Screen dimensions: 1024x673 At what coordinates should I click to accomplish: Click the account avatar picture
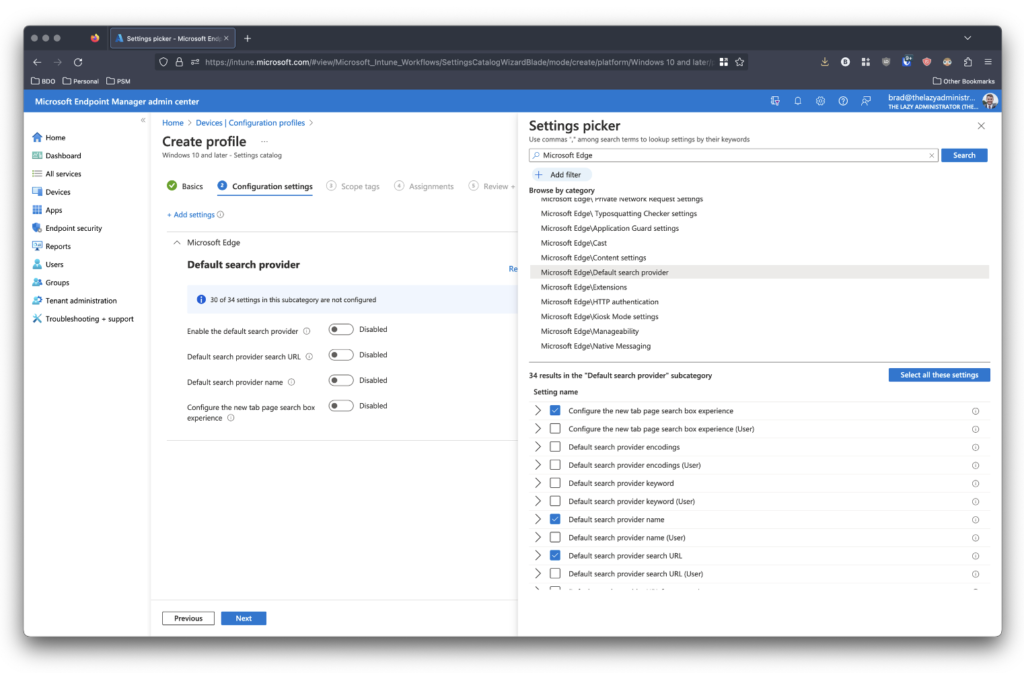990,101
